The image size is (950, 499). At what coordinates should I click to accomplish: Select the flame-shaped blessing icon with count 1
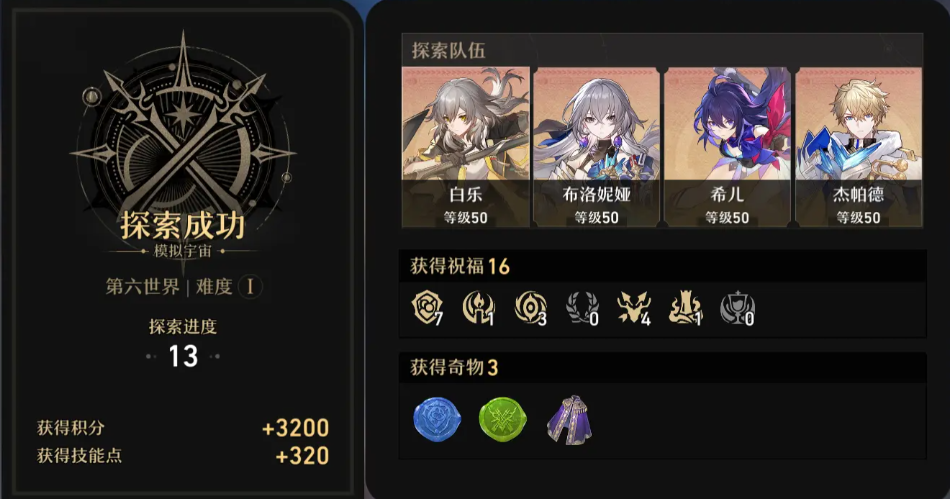click(x=685, y=308)
